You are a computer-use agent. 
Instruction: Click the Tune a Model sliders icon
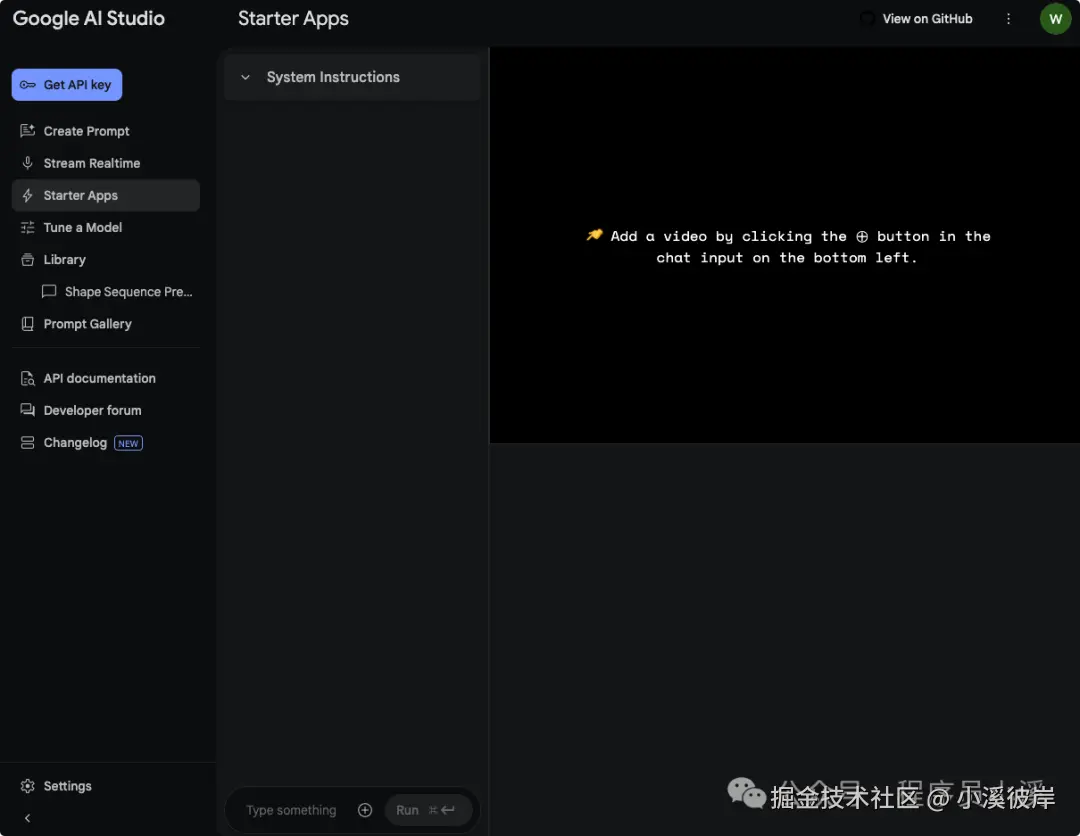click(28, 227)
